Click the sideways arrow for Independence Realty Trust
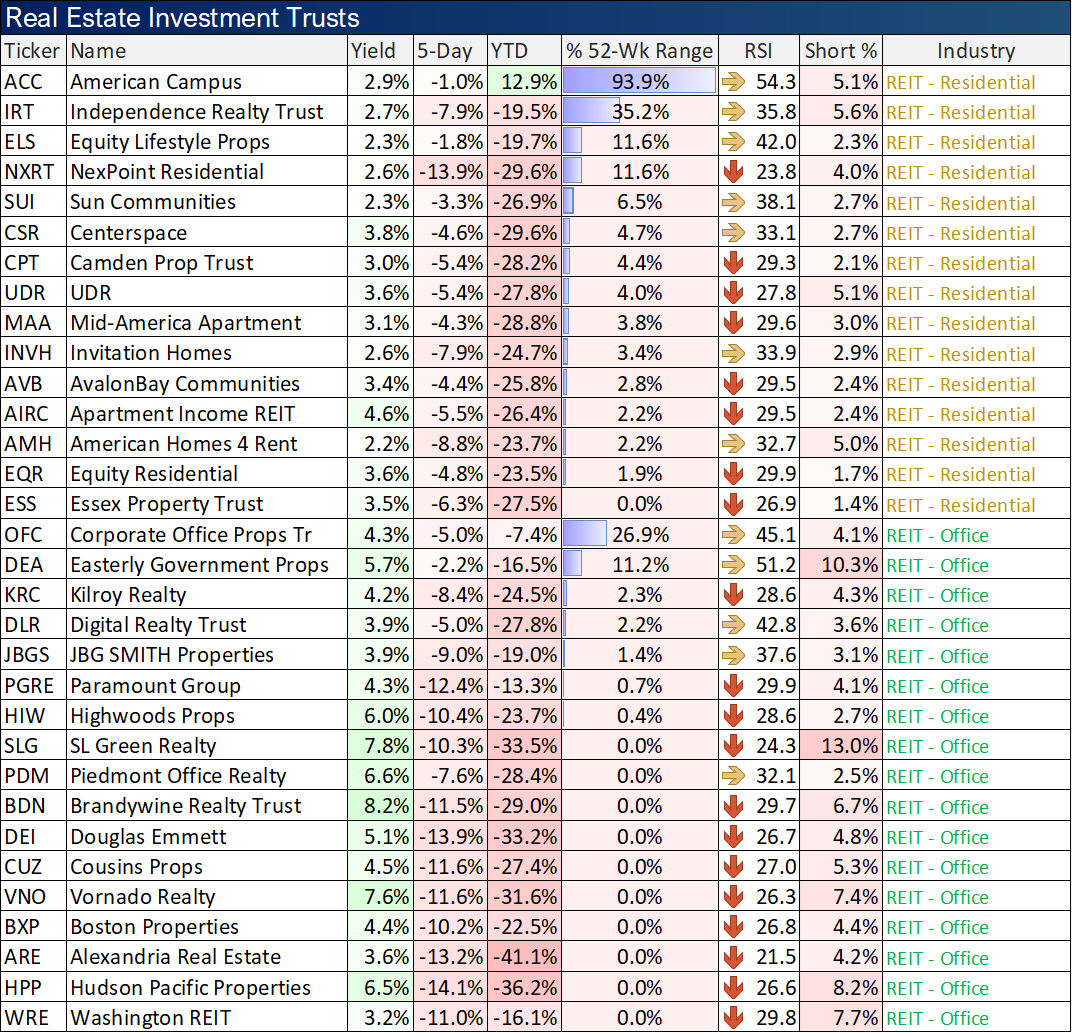1072x1033 pixels. (734, 112)
